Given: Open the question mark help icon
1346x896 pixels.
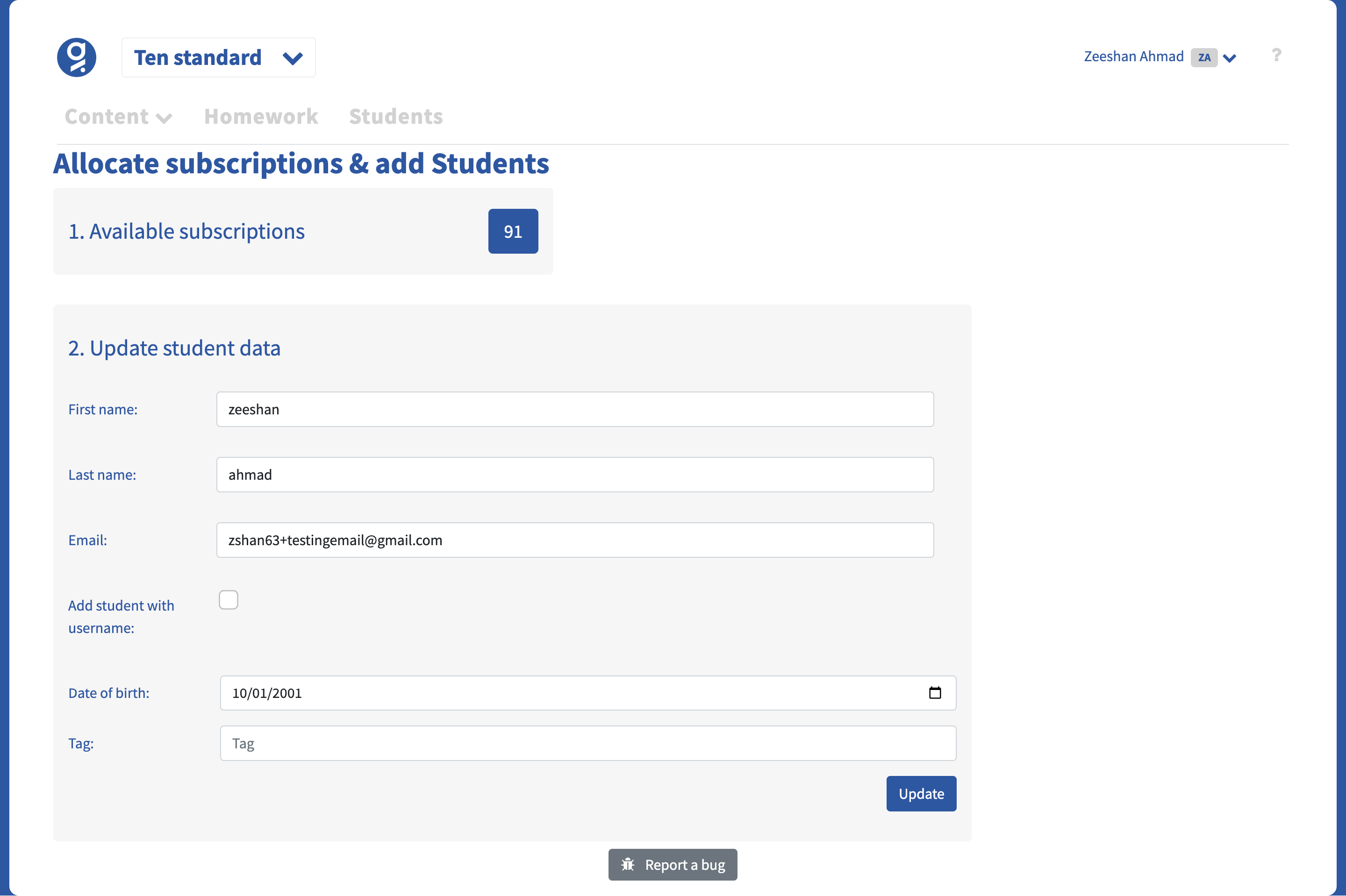Looking at the screenshot, I should [x=1276, y=56].
